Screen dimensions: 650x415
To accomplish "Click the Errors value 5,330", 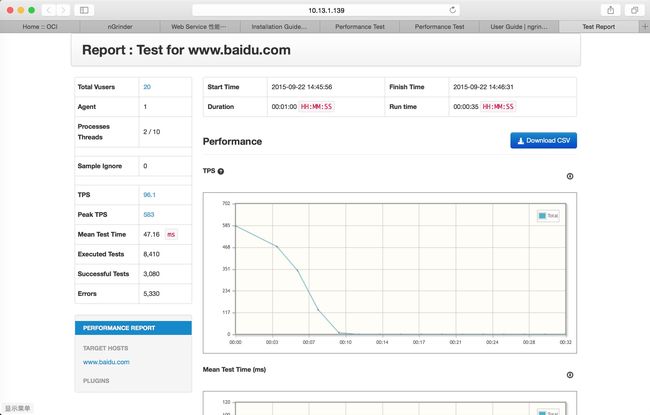I will point(151,294).
